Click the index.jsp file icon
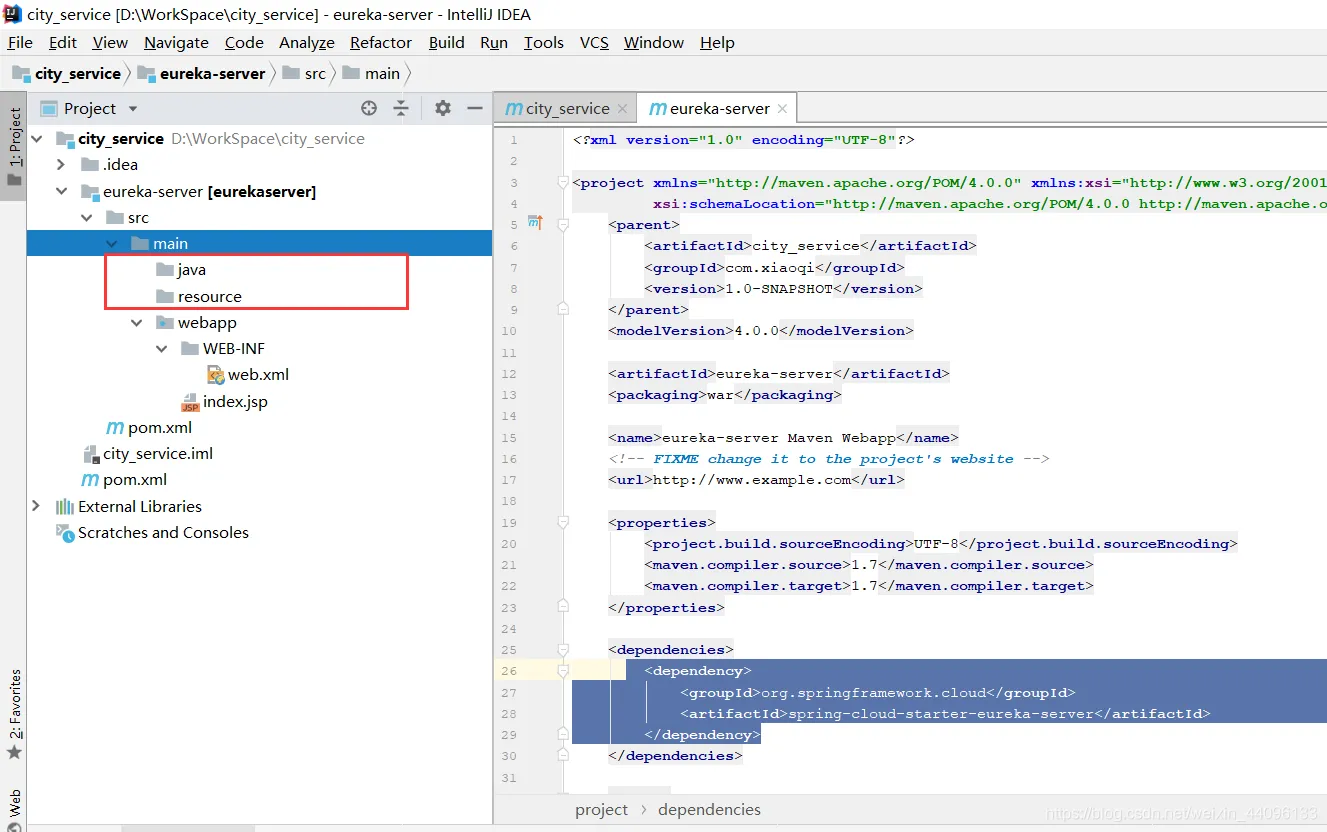Image resolution: width=1327 pixels, height=832 pixels. click(x=190, y=402)
